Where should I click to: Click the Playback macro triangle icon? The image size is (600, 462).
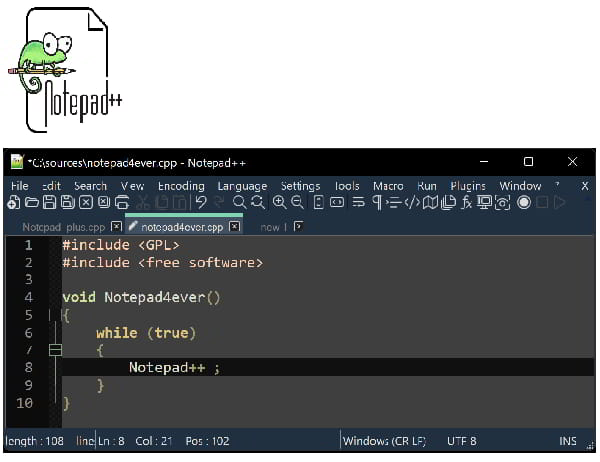[x=559, y=202]
